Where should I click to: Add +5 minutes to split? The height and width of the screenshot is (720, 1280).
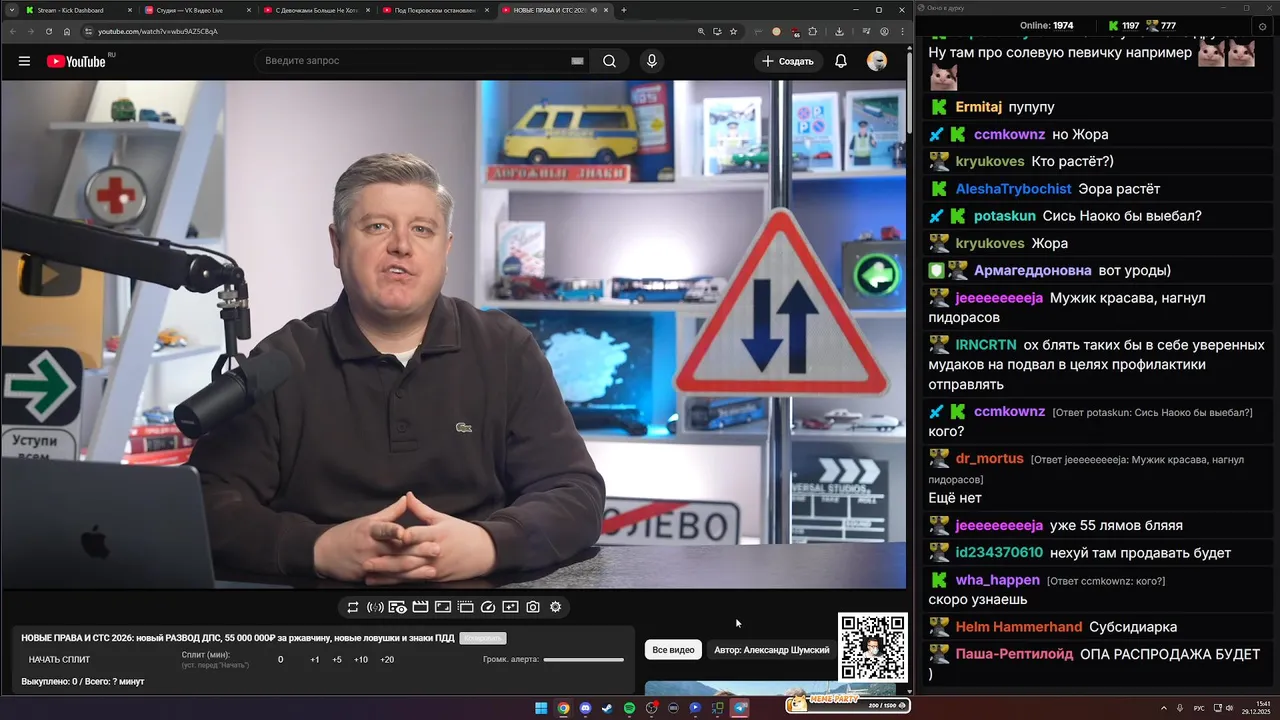pyautogui.click(x=337, y=659)
